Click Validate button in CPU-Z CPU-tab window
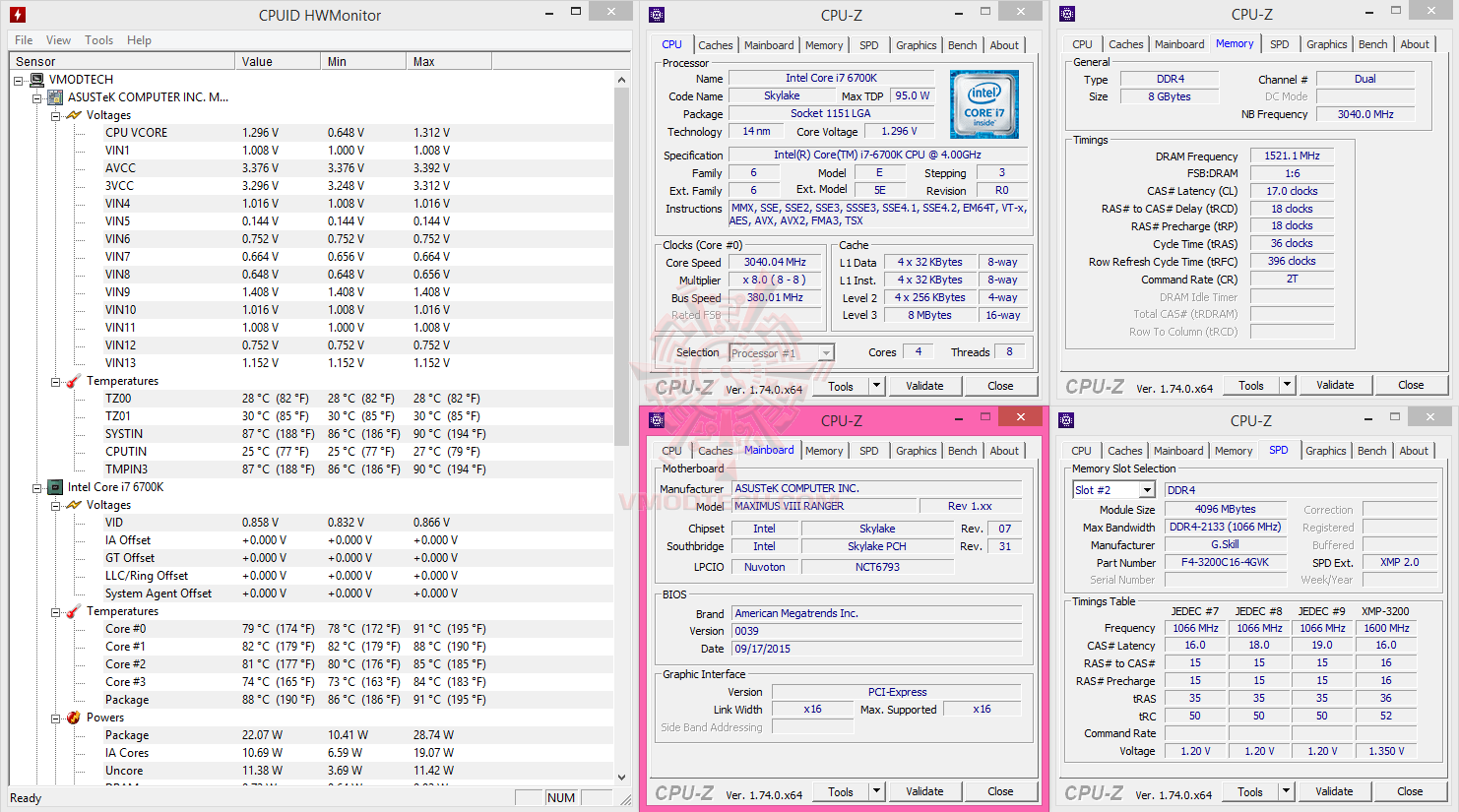 click(924, 386)
